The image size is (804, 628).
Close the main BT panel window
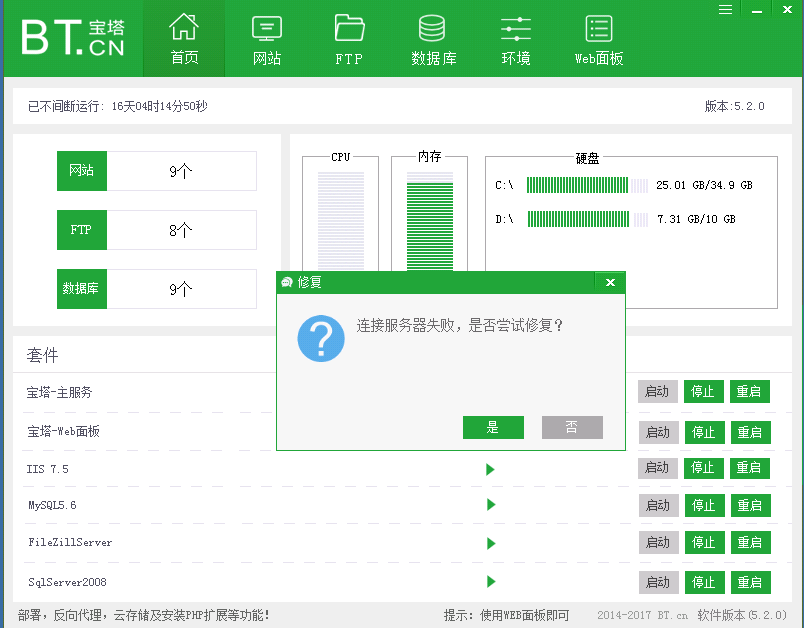(788, 9)
